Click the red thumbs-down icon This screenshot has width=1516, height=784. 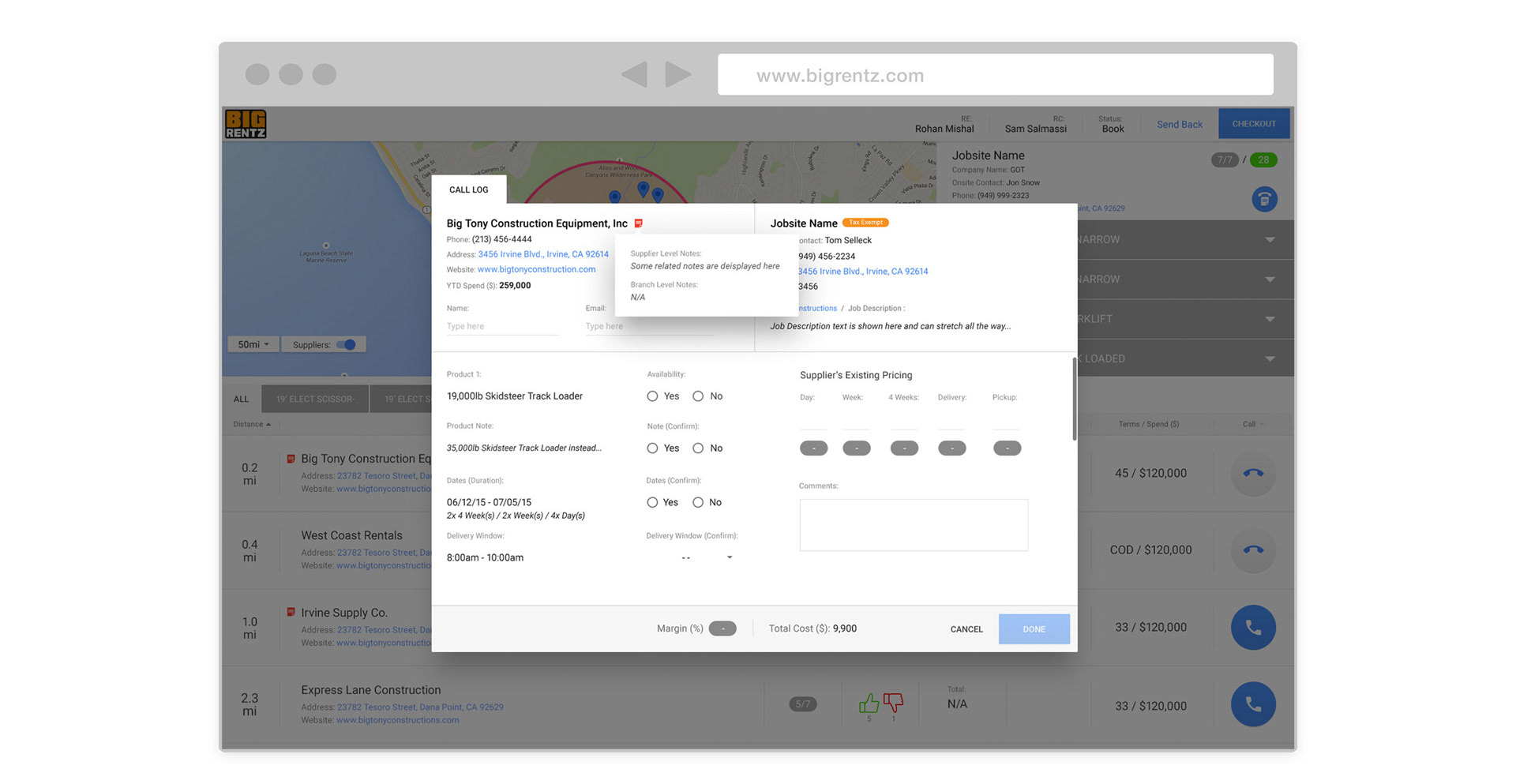pyautogui.click(x=893, y=702)
